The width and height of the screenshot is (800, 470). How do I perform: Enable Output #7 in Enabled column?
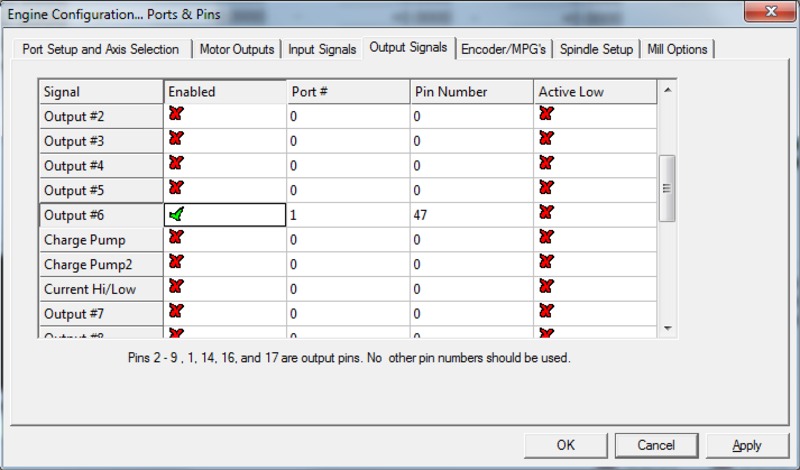(x=176, y=312)
